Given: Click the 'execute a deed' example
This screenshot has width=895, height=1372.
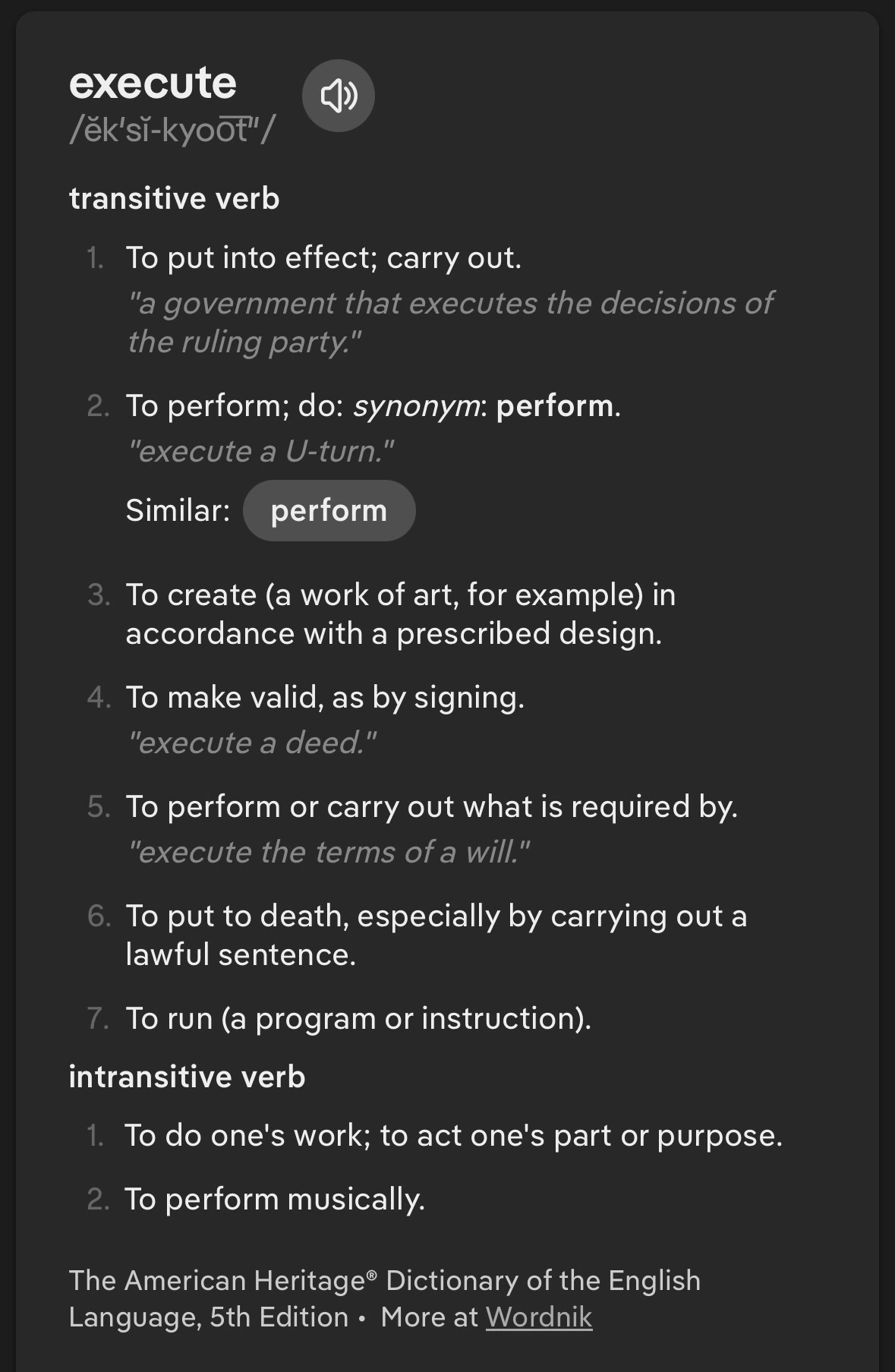Looking at the screenshot, I should tap(251, 743).
